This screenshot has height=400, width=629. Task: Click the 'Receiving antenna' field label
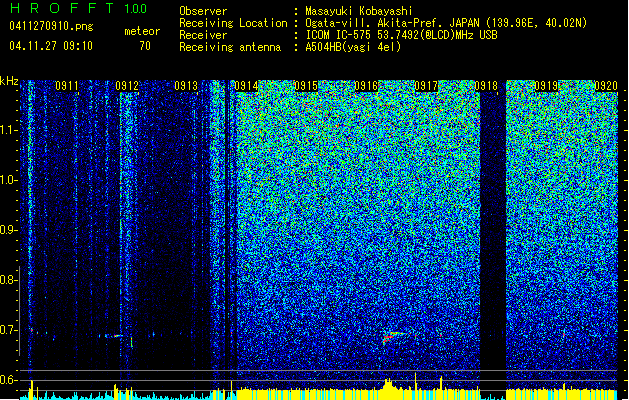tap(230, 47)
